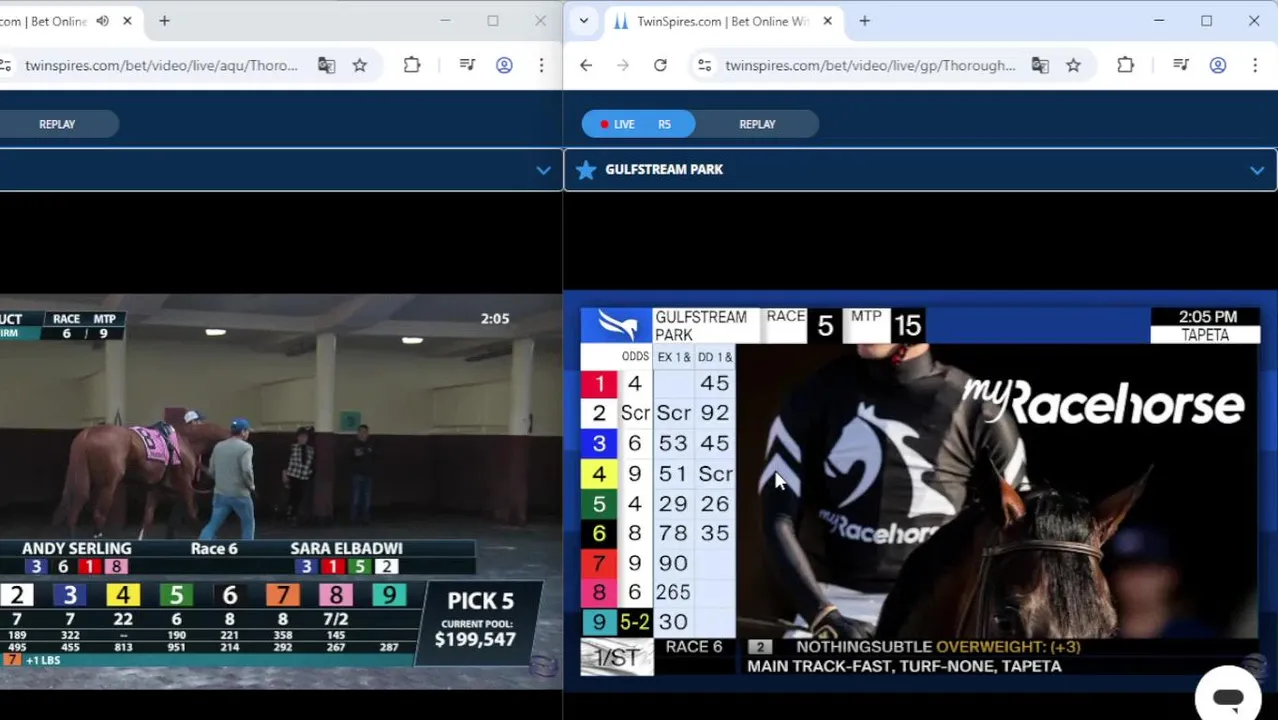Image resolution: width=1278 pixels, height=720 pixels.
Task: Open translate icon in right window address bar
Action: pos(1040,65)
